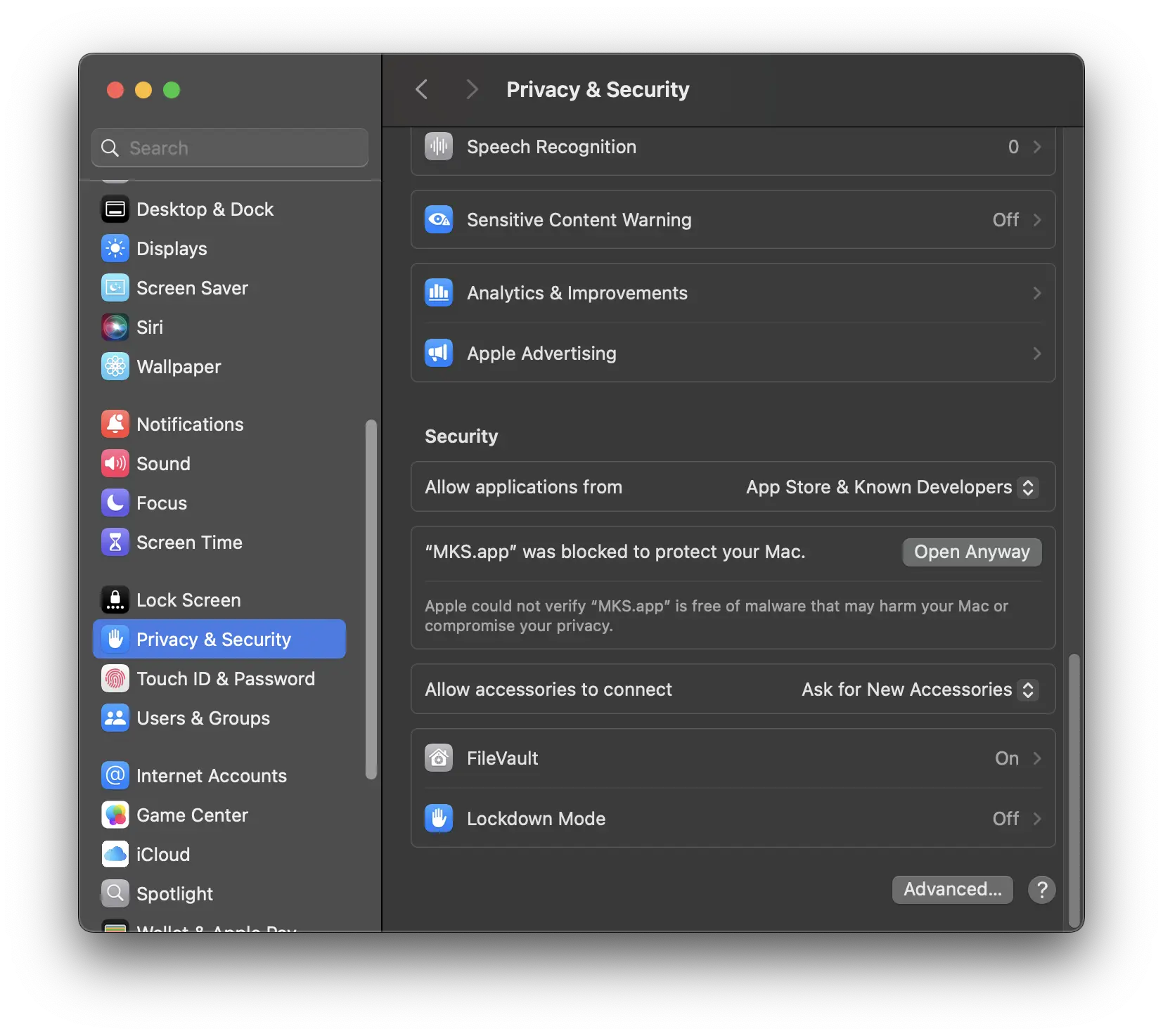Click the Displays sun icon
The image size is (1163, 1036).
click(115, 249)
